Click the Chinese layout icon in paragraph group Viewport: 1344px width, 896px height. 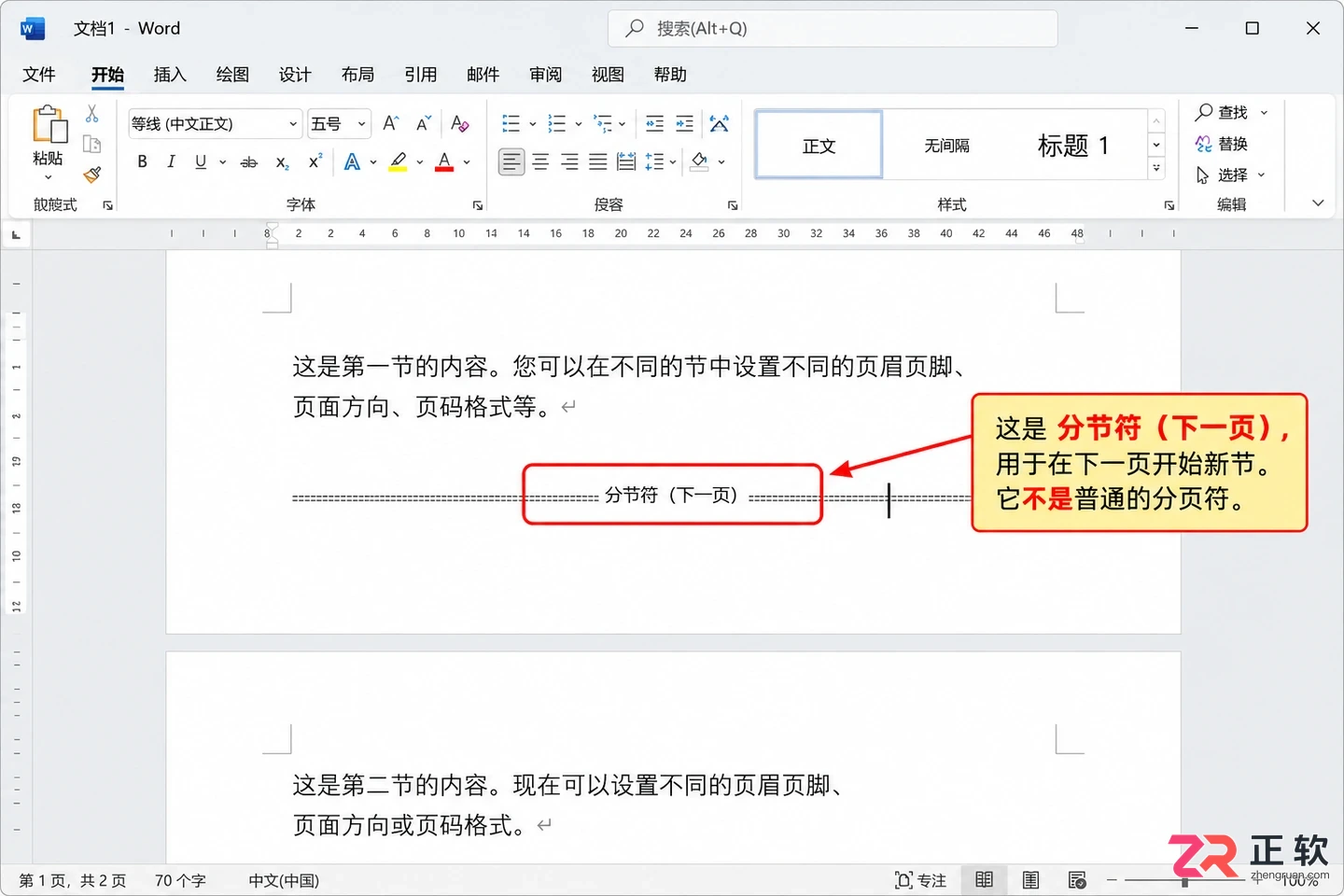(x=719, y=123)
